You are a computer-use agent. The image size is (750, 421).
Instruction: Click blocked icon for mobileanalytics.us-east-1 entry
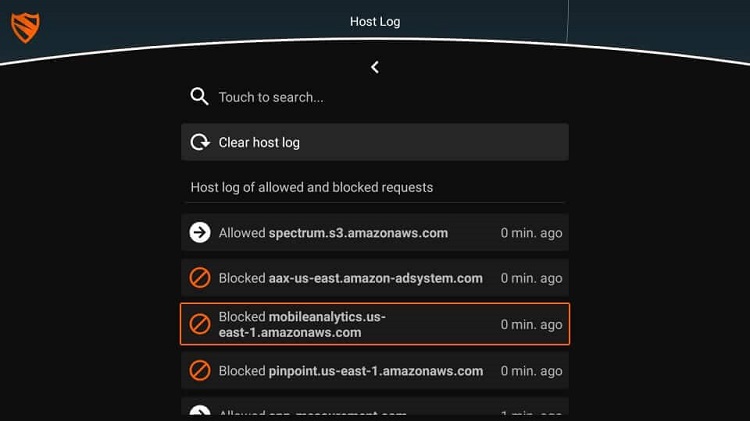[x=199, y=324]
